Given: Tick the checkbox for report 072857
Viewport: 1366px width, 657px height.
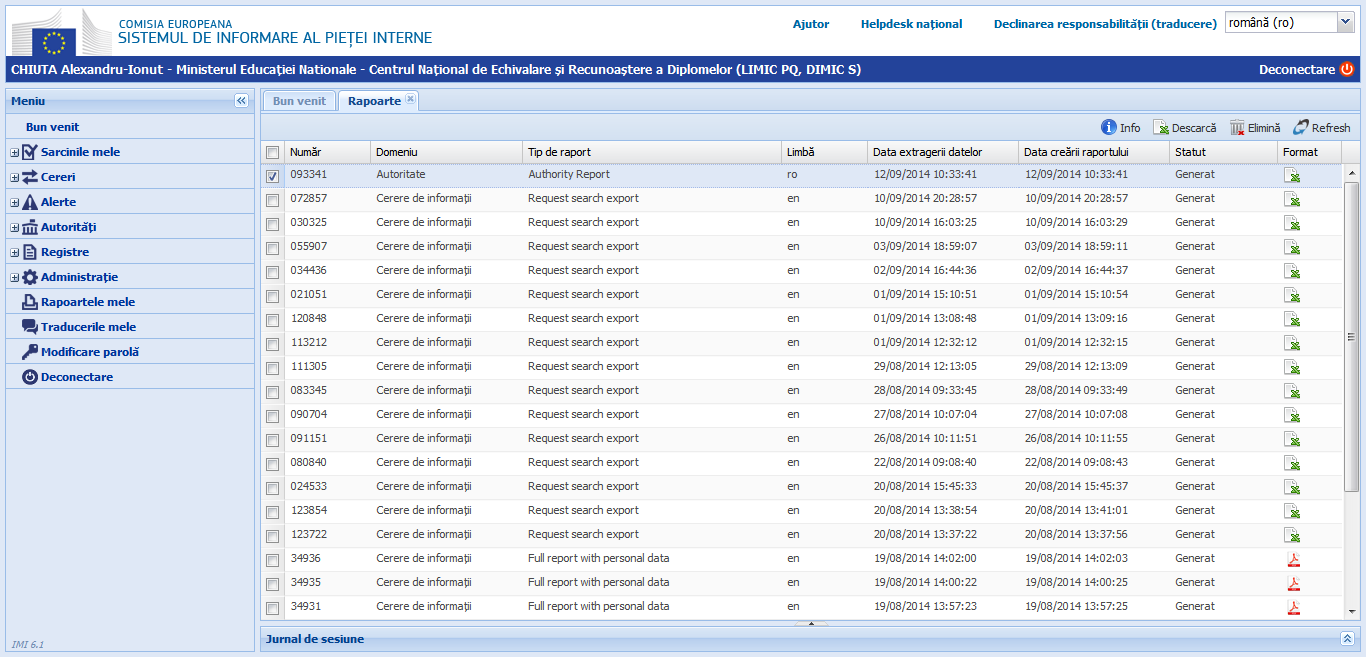Looking at the screenshot, I should (273, 200).
